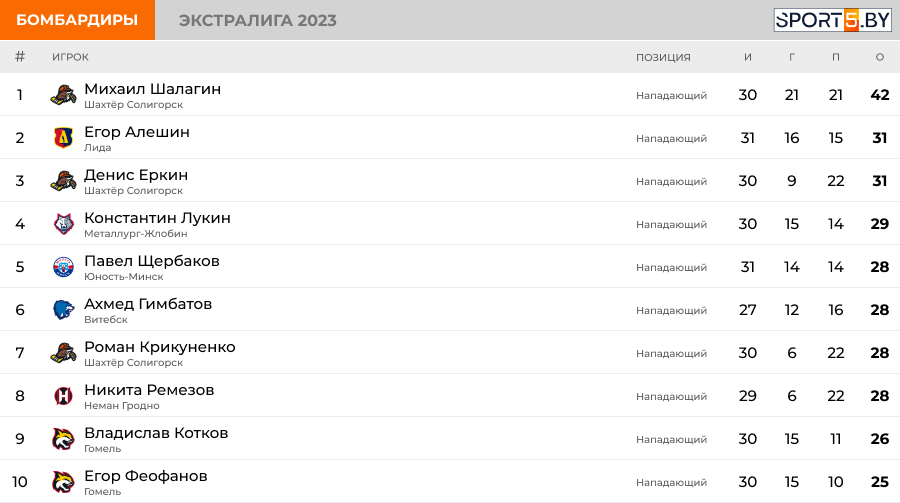Switch to the ЭКСТРАЛИГА 2023 tab
Image resolution: width=900 pixels, height=503 pixels.
coord(258,20)
